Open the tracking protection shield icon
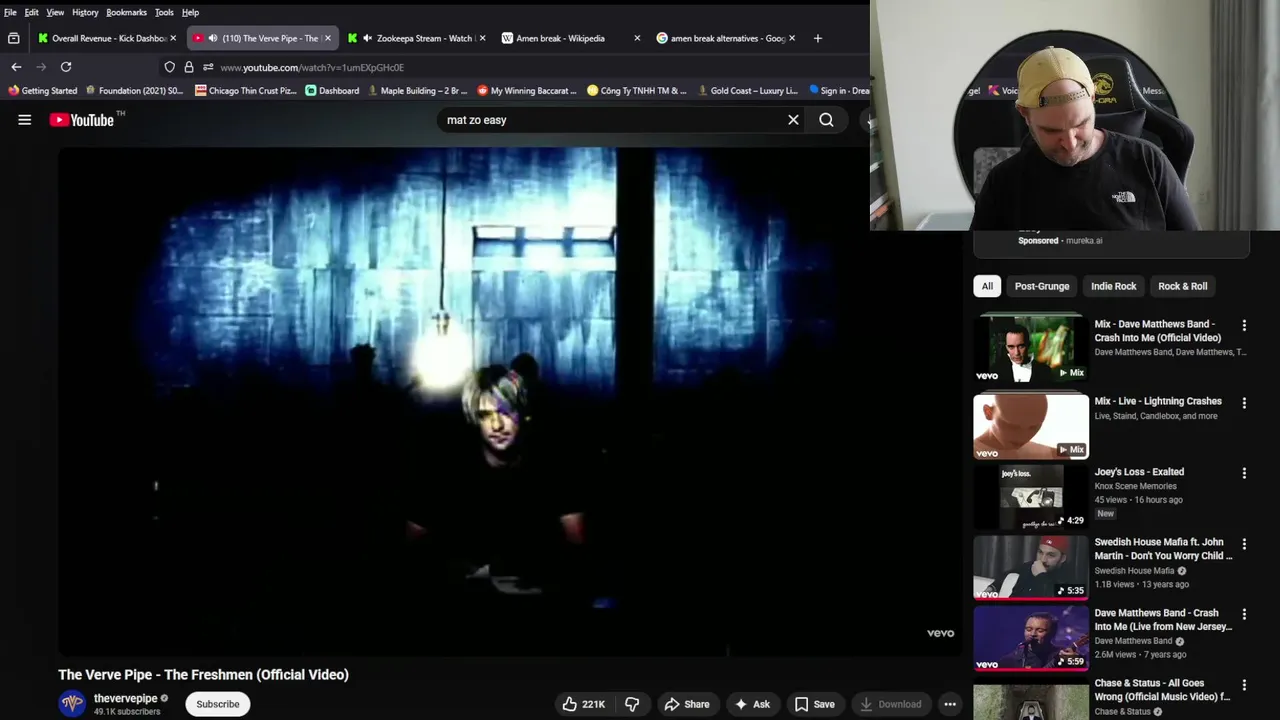The height and width of the screenshot is (720, 1280). (170, 67)
